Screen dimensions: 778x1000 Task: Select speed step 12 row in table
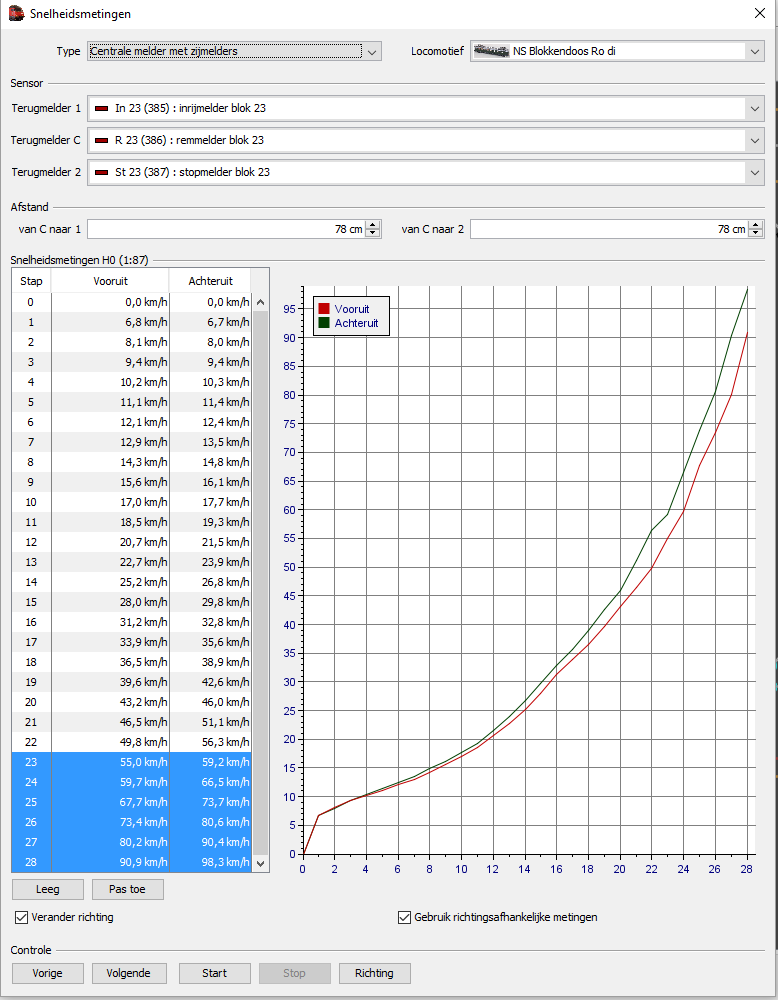tap(130, 542)
